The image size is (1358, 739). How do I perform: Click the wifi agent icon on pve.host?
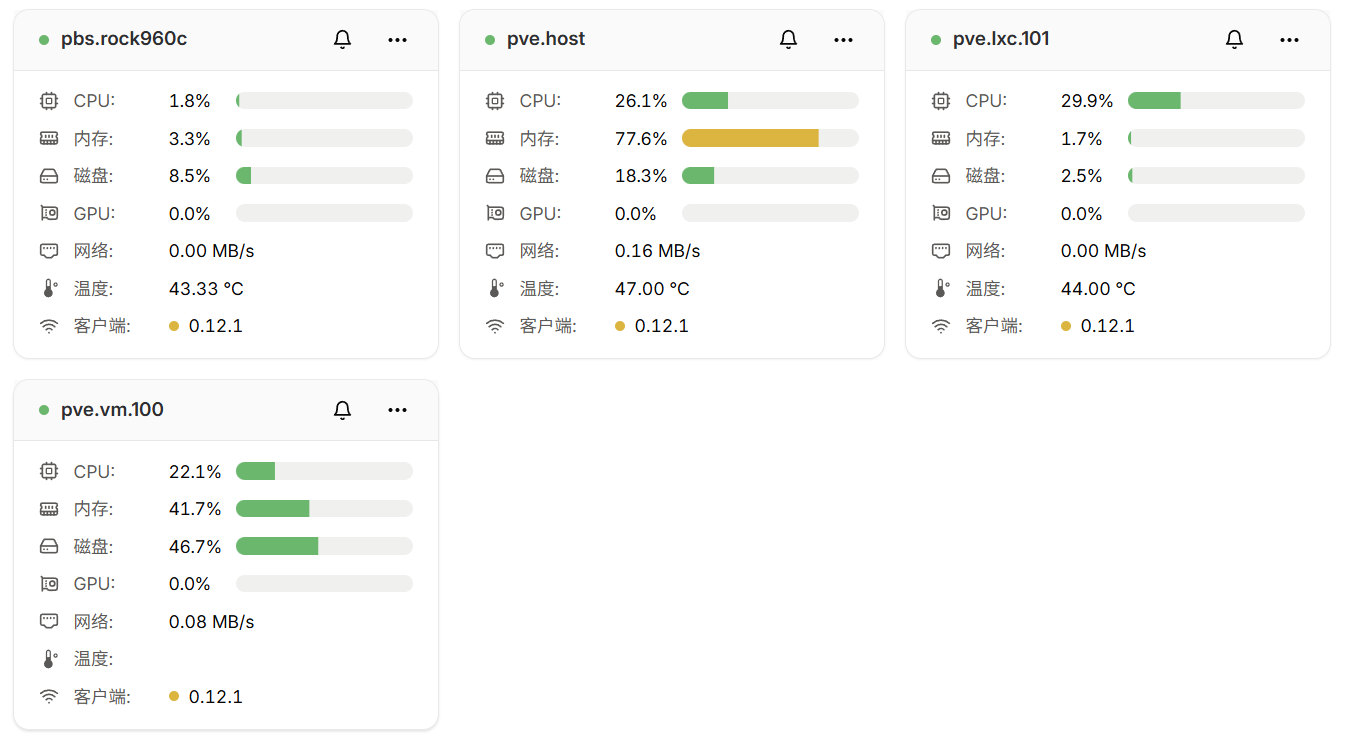tap(495, 326)
